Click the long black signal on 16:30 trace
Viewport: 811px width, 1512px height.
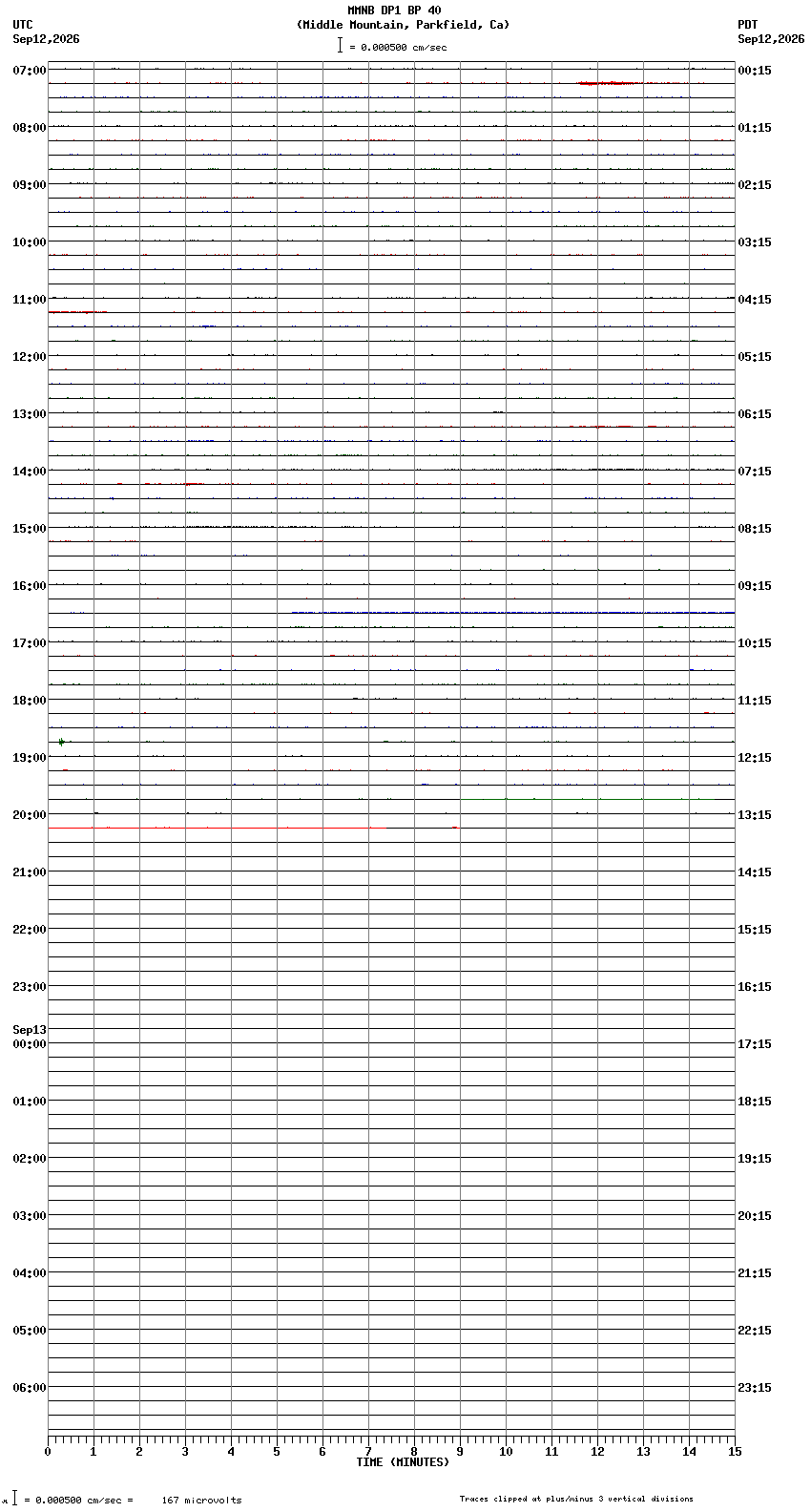click(513, 613)
